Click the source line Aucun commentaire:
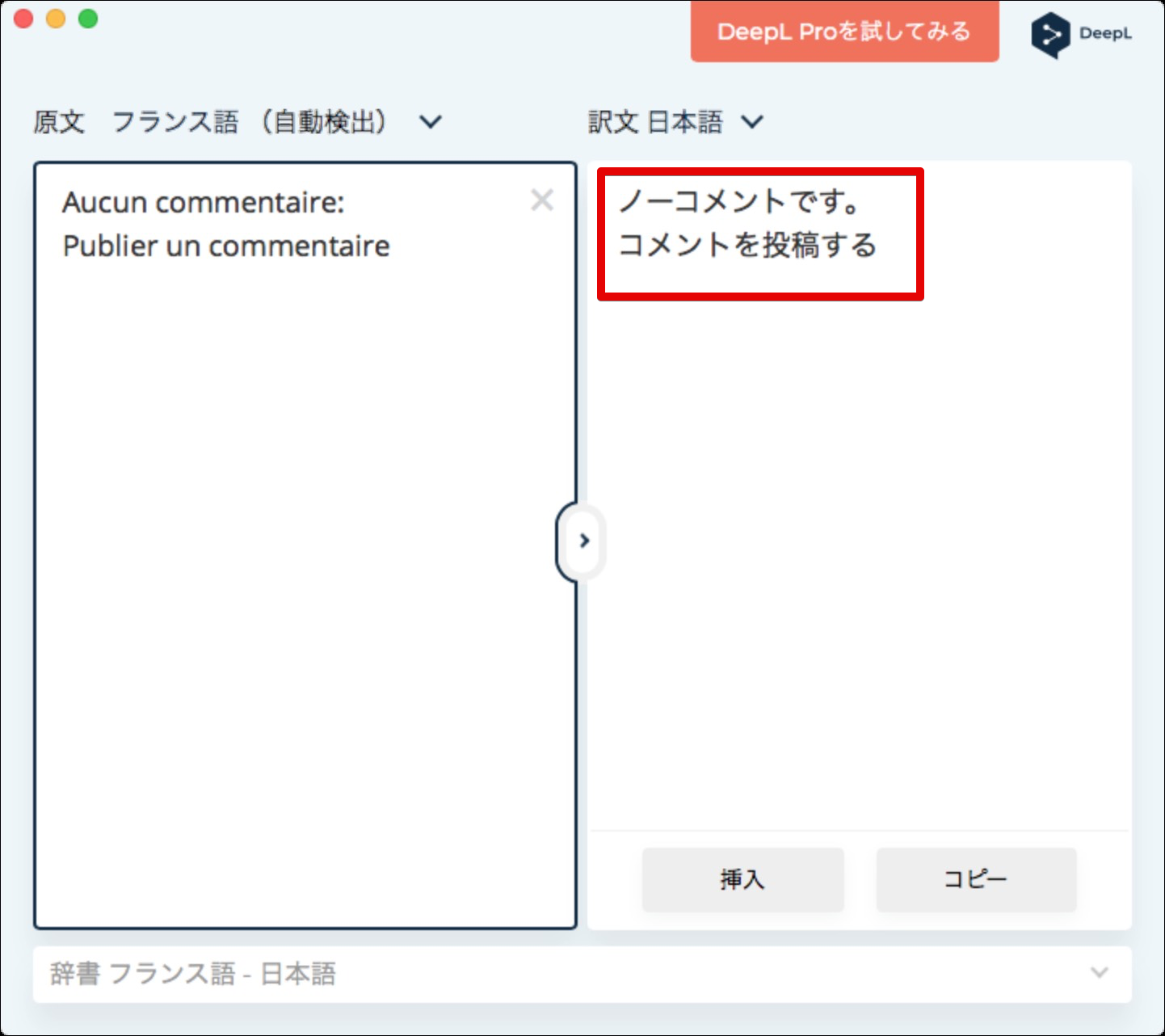Image resolution: width=1165 pixels, height=1036 pixels. [x=204, y=202]
